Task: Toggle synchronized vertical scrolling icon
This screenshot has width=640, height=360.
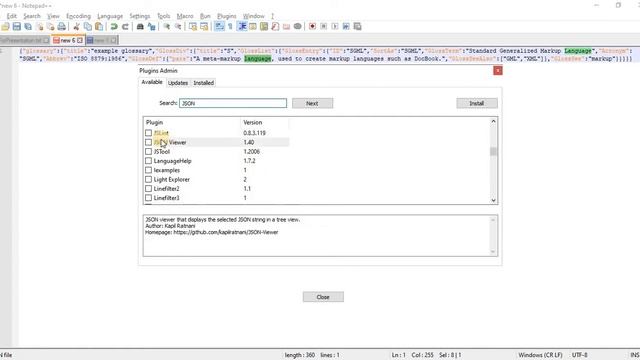Action: click(x=193, y=27)
